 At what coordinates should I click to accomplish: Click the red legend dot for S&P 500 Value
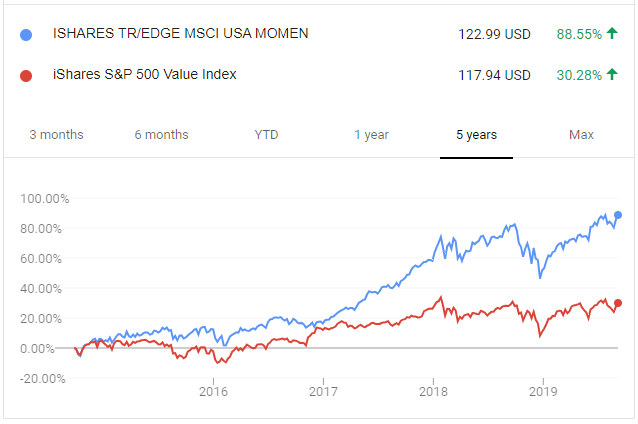click(28, 75)
